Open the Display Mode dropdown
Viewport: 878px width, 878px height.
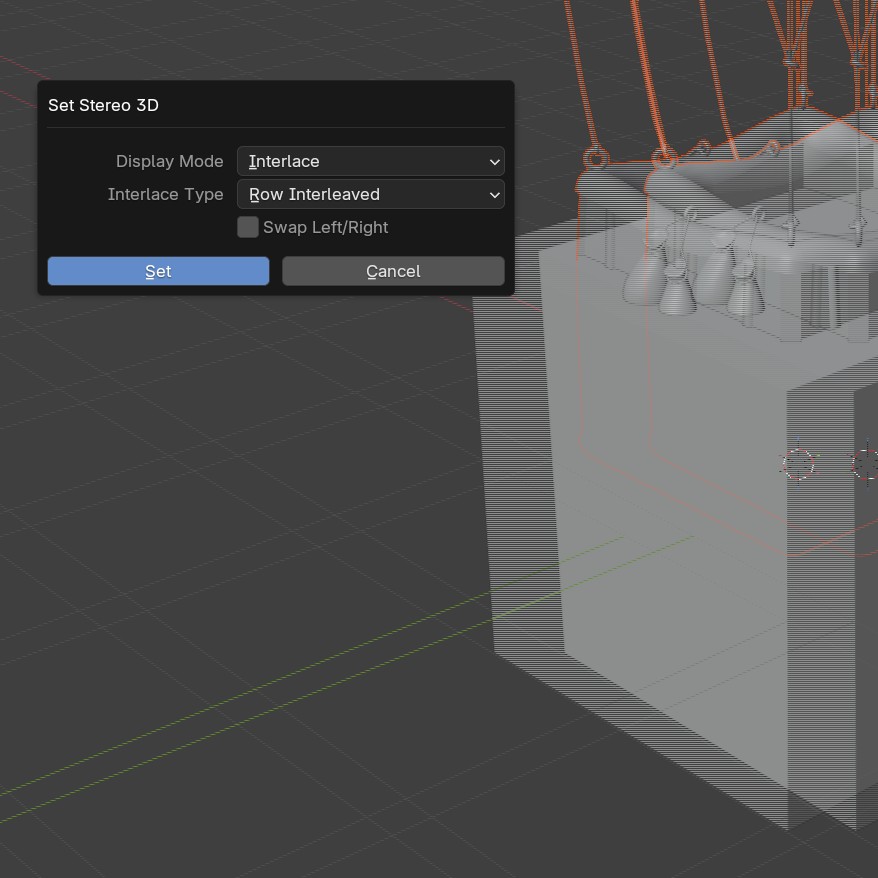[x=371, y=161]
